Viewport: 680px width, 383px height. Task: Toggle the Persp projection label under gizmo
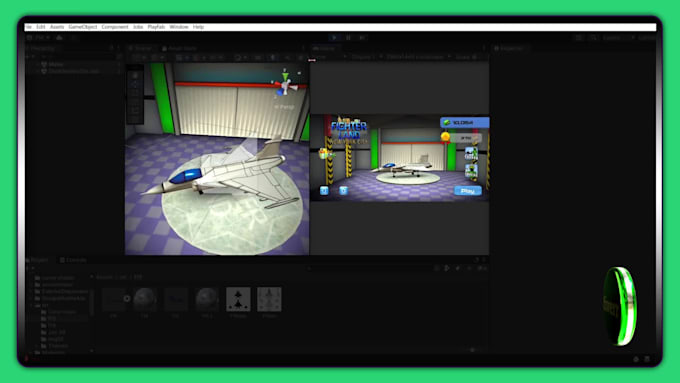[284, 106]
